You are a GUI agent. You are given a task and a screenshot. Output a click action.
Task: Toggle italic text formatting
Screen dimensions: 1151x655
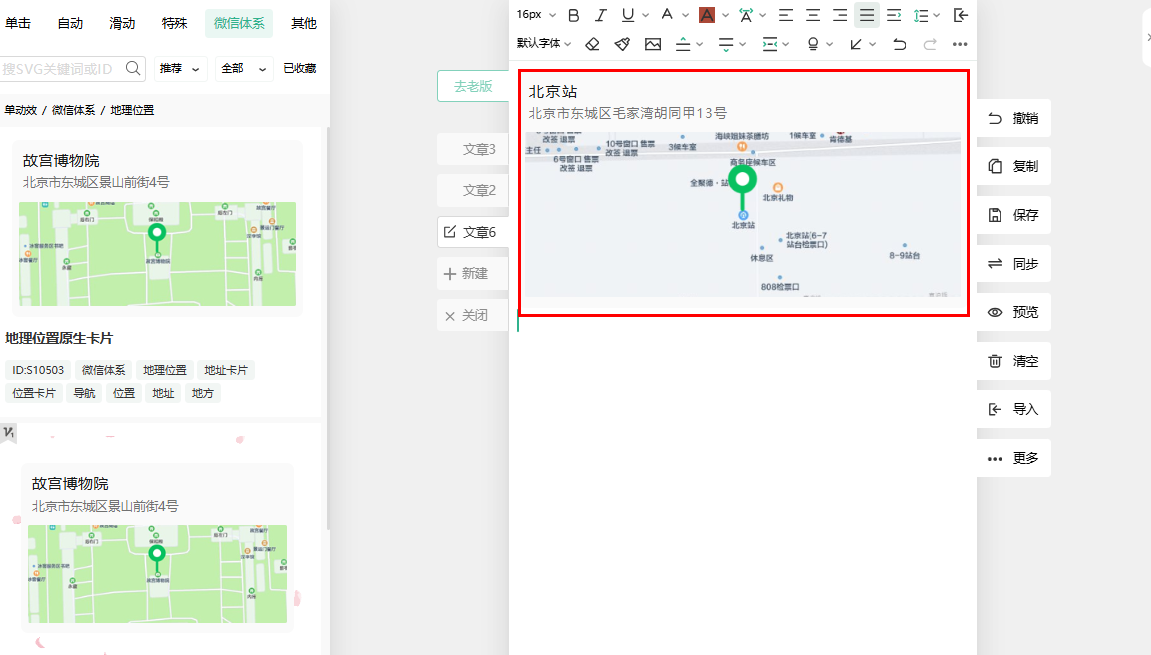[x=601, y=15]
